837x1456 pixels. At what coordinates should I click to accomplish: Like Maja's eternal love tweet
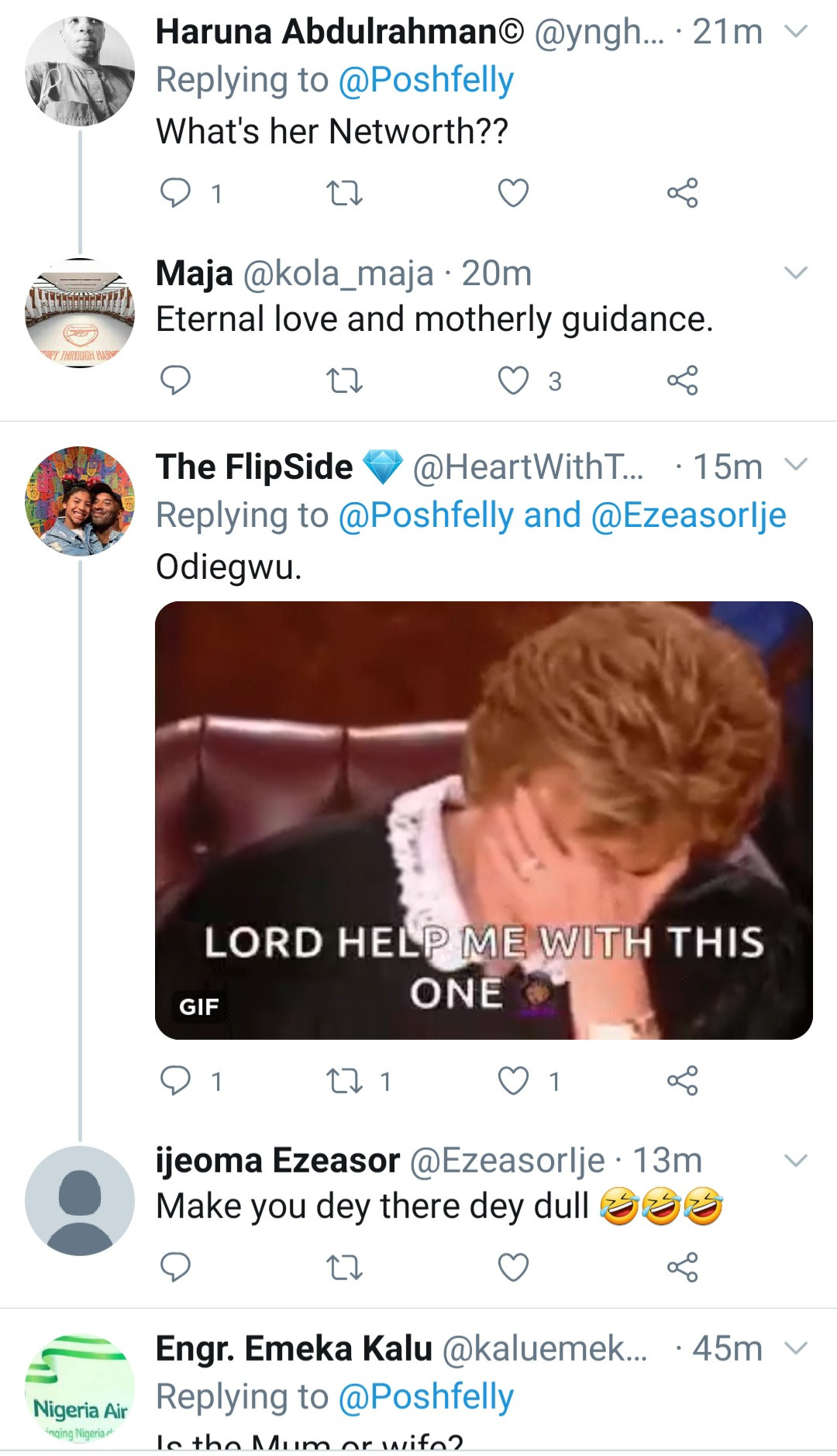point(513,380)
